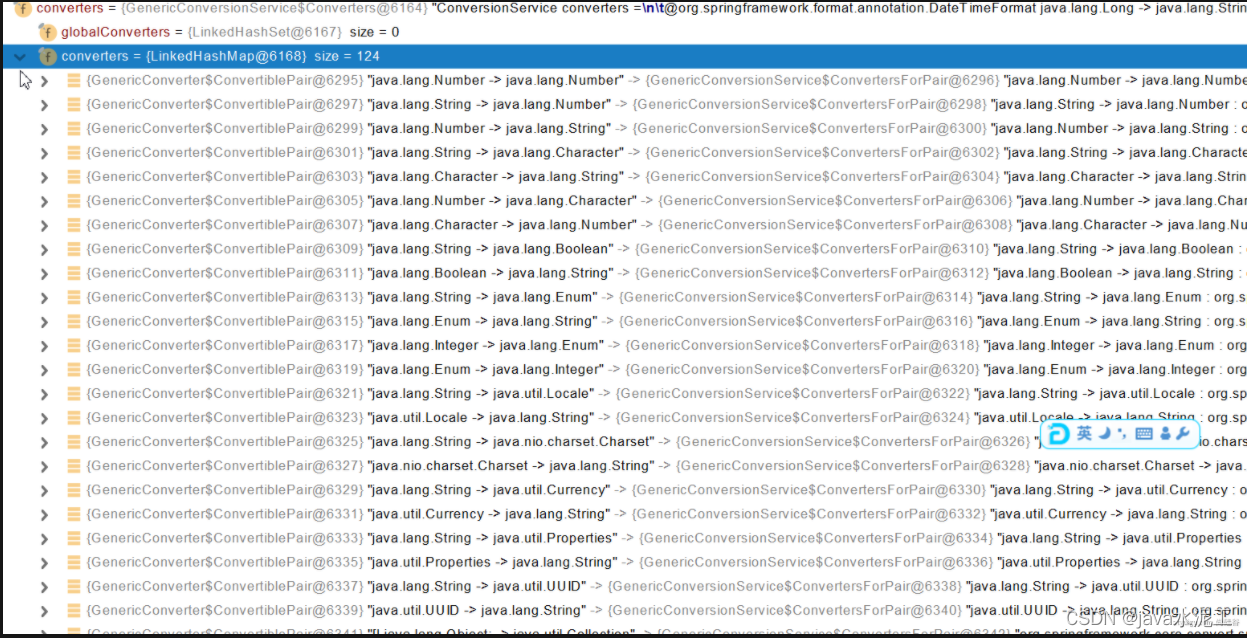Image resolution: width=1247 pixels, height=638 pixels.
Task: Collapse the converters LinkedHashMap@6168 node
Action: coord(20,56)
